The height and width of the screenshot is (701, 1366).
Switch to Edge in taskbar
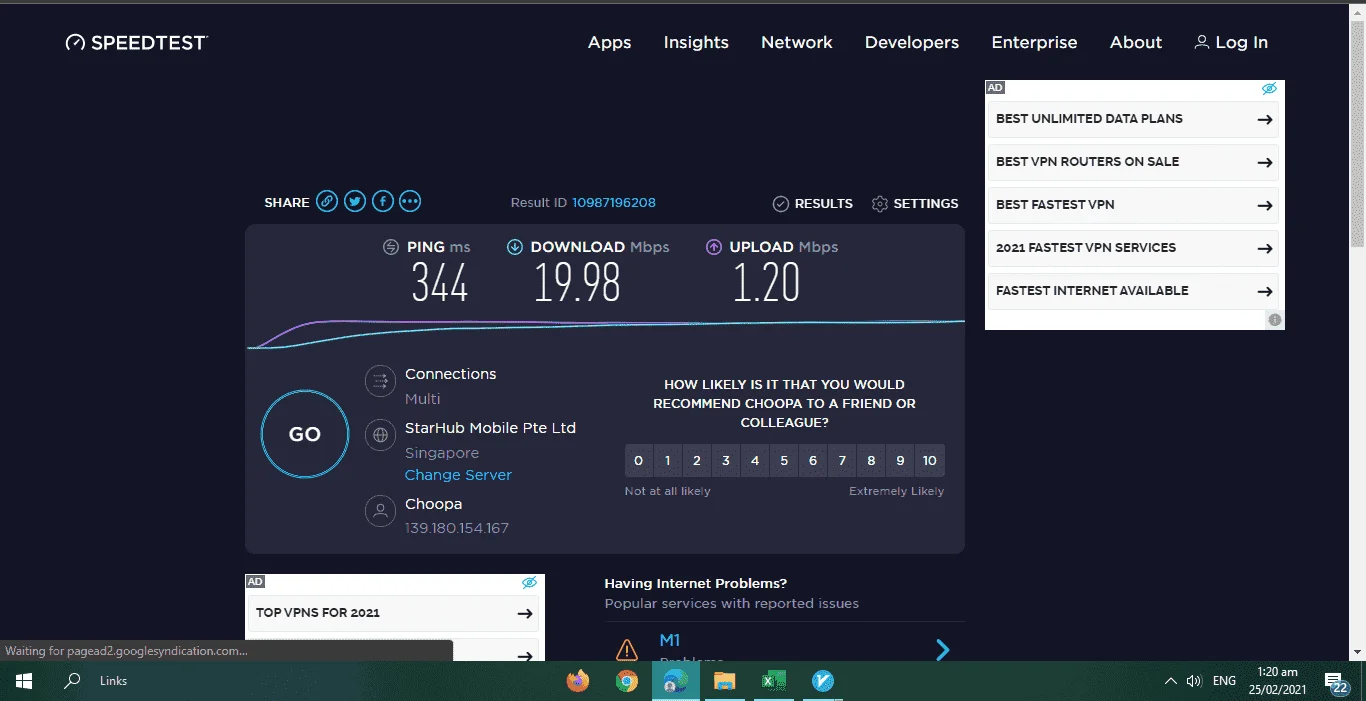coord(675,681)
